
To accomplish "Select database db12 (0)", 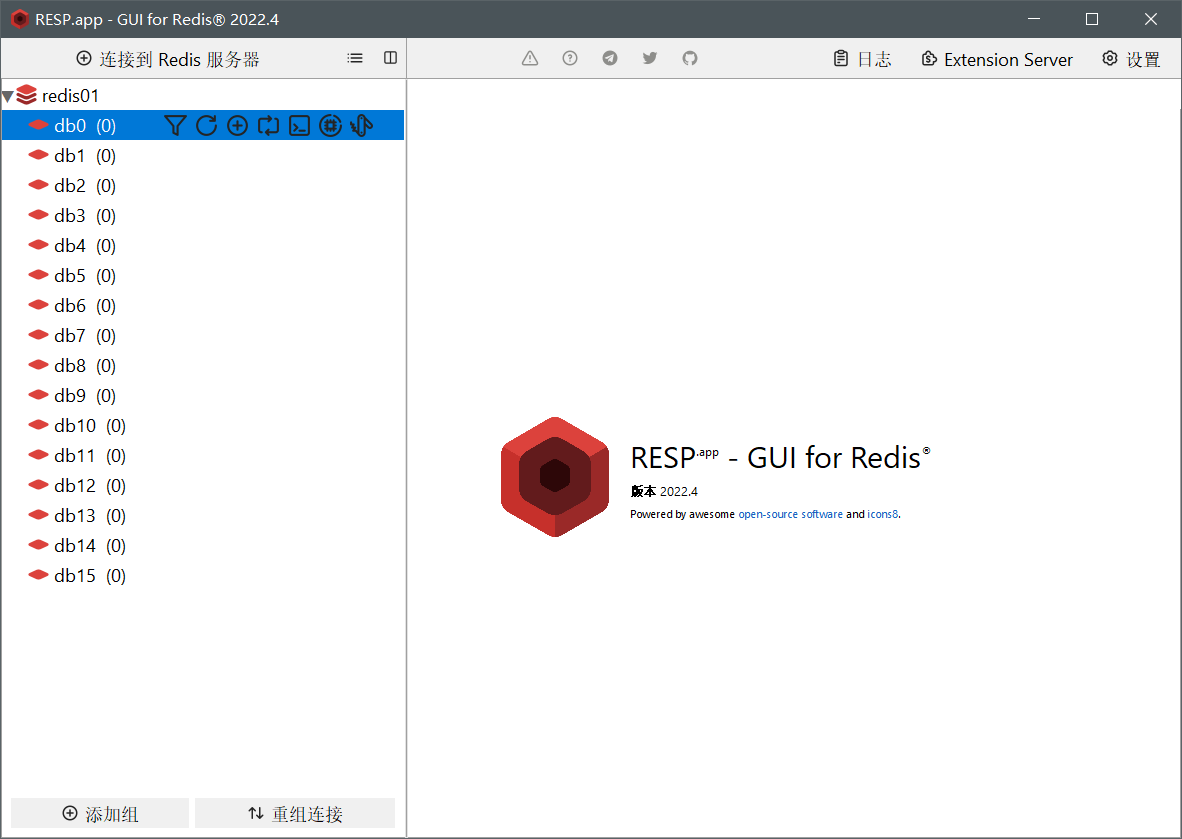I will point(203,485).
